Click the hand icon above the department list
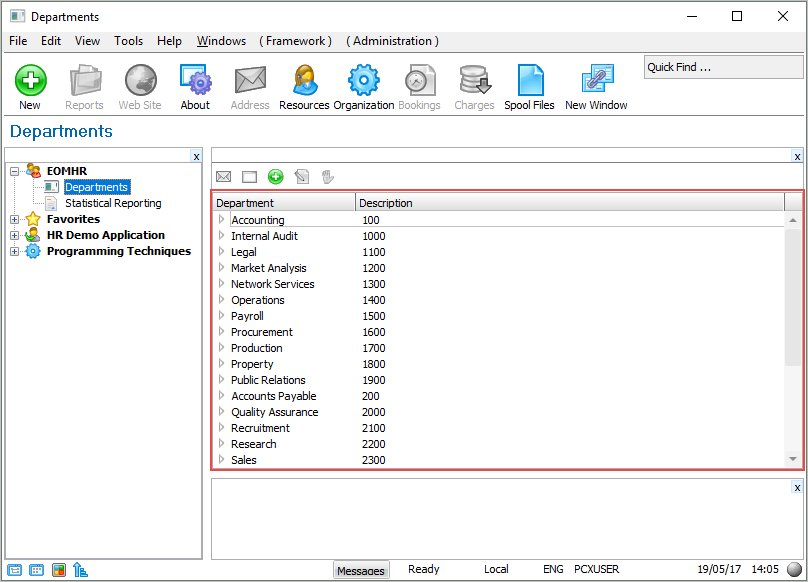 (328, 177)
